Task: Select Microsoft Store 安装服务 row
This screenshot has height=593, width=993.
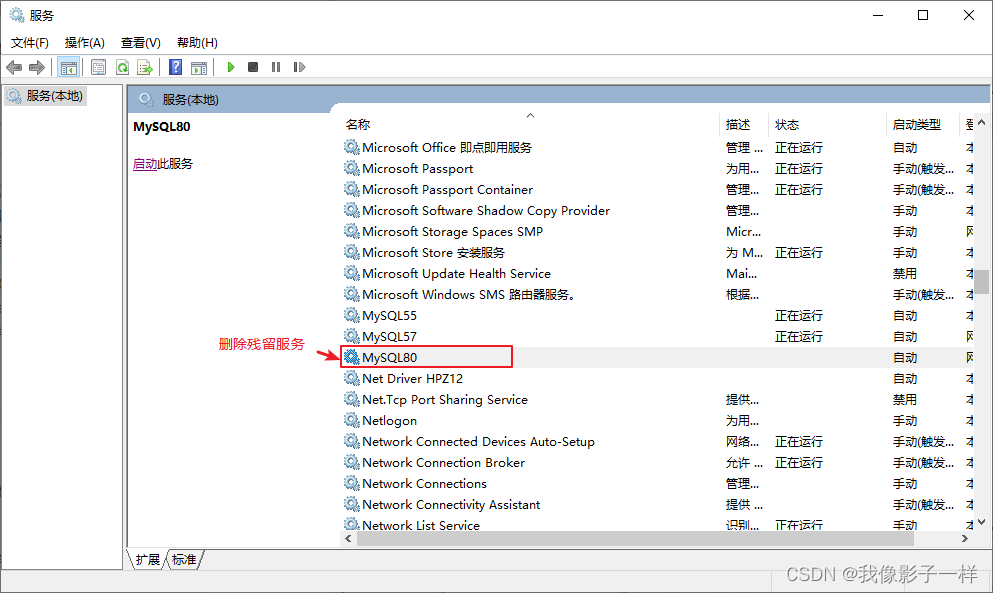Action: 657,252
